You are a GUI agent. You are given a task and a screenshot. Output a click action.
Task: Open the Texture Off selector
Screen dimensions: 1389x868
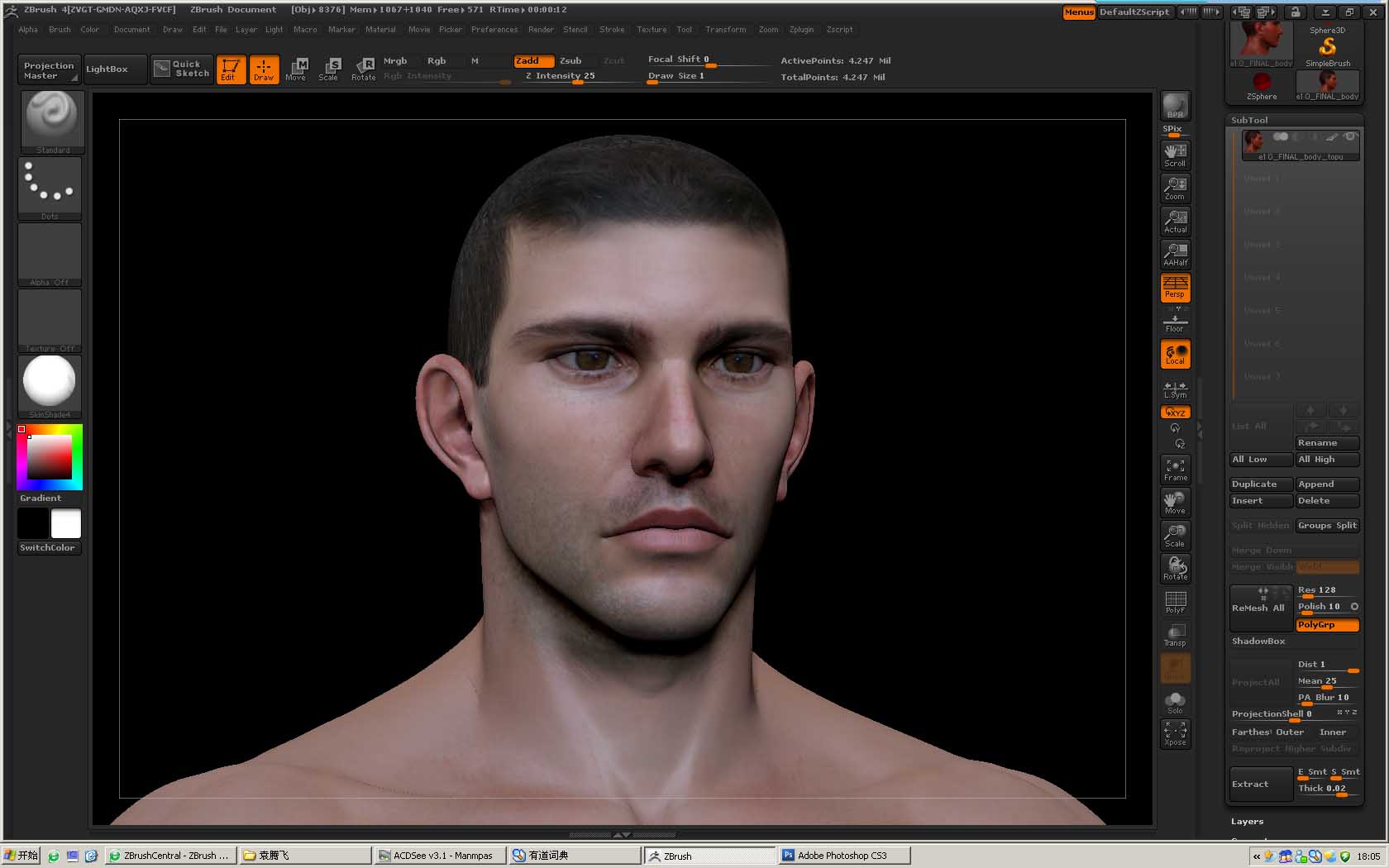click(x=50, y=321)
